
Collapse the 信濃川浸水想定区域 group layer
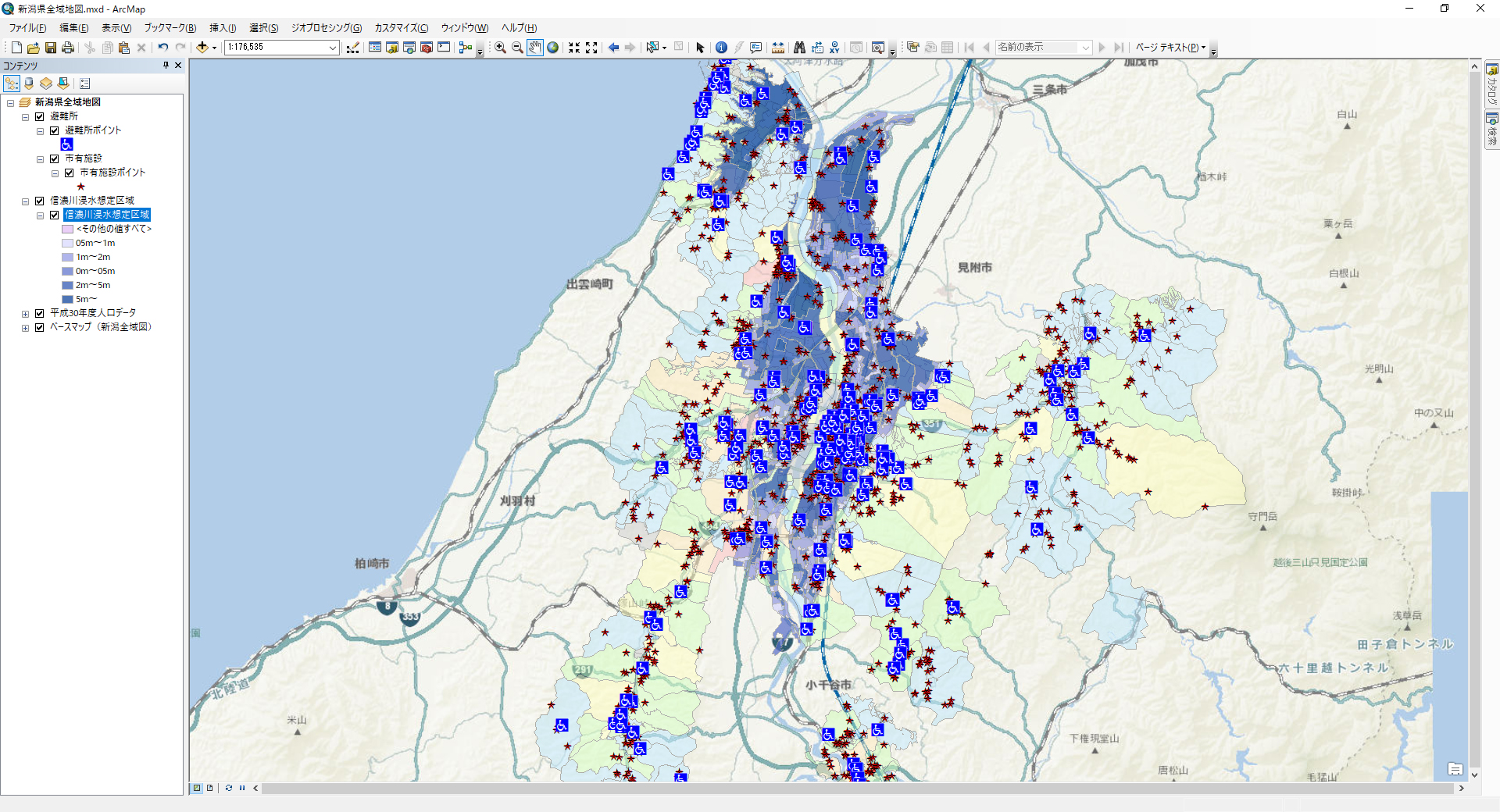pyautogui.click(x=25, y=201)
